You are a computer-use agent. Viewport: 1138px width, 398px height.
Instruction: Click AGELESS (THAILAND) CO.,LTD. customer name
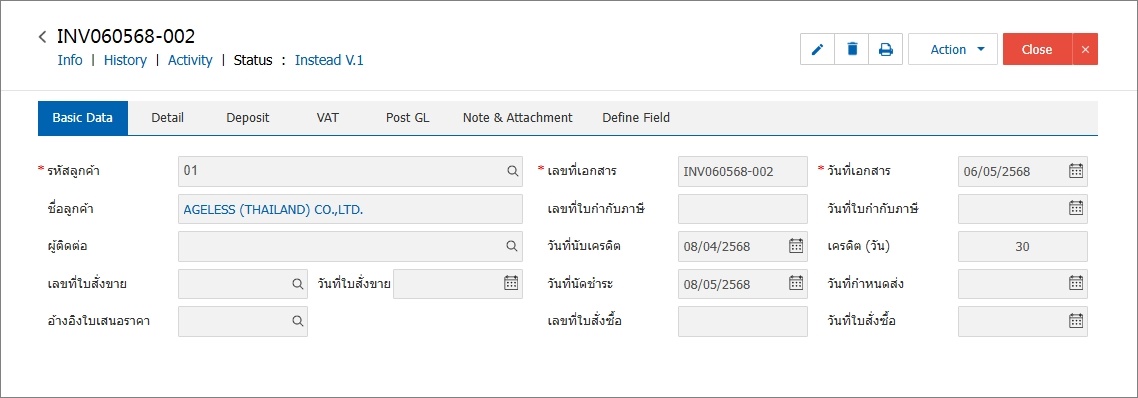tap(273, 209)
